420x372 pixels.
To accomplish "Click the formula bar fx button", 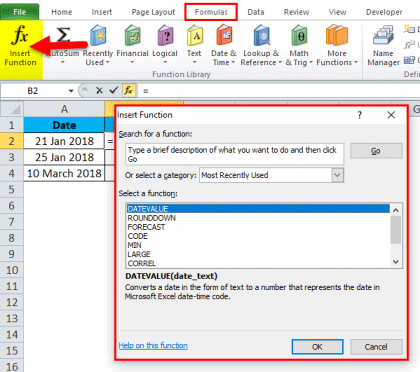I will click(129, 90).
